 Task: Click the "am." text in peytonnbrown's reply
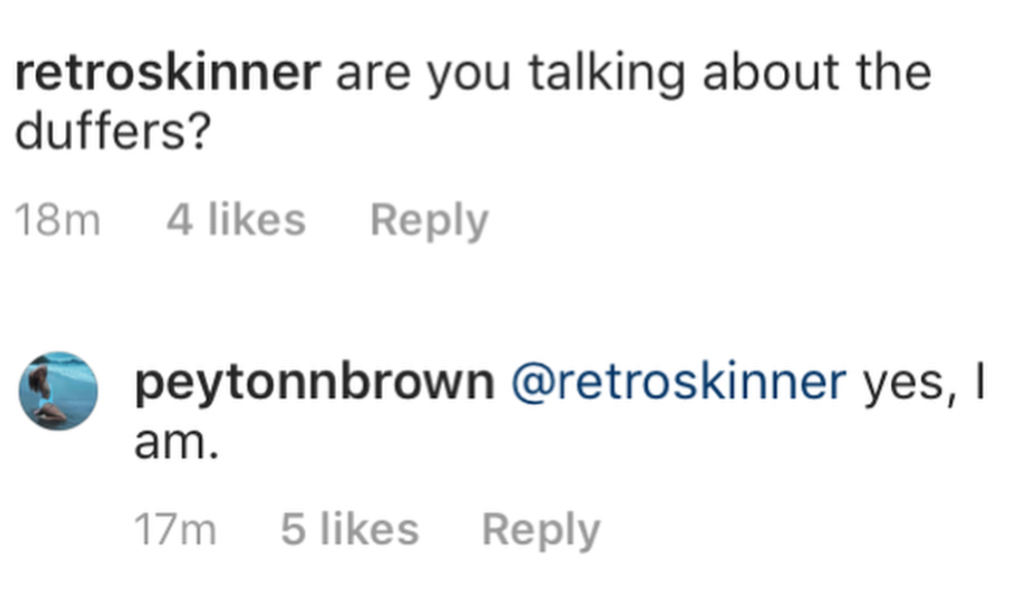(x=176, y=441)
